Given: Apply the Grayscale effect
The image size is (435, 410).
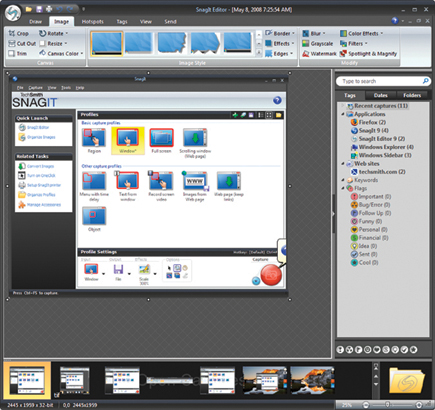Looking at the screenshot, I should 318,43.
